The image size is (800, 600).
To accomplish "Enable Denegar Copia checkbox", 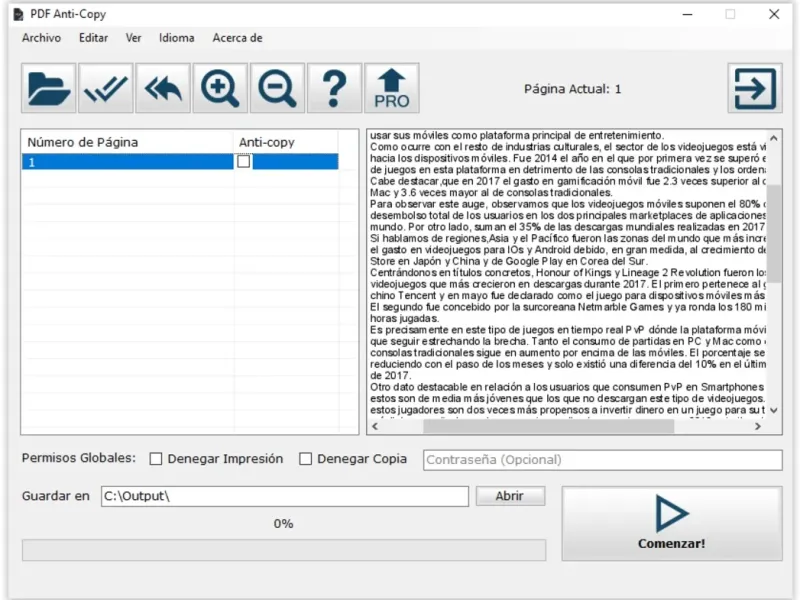I will point(306,459).
